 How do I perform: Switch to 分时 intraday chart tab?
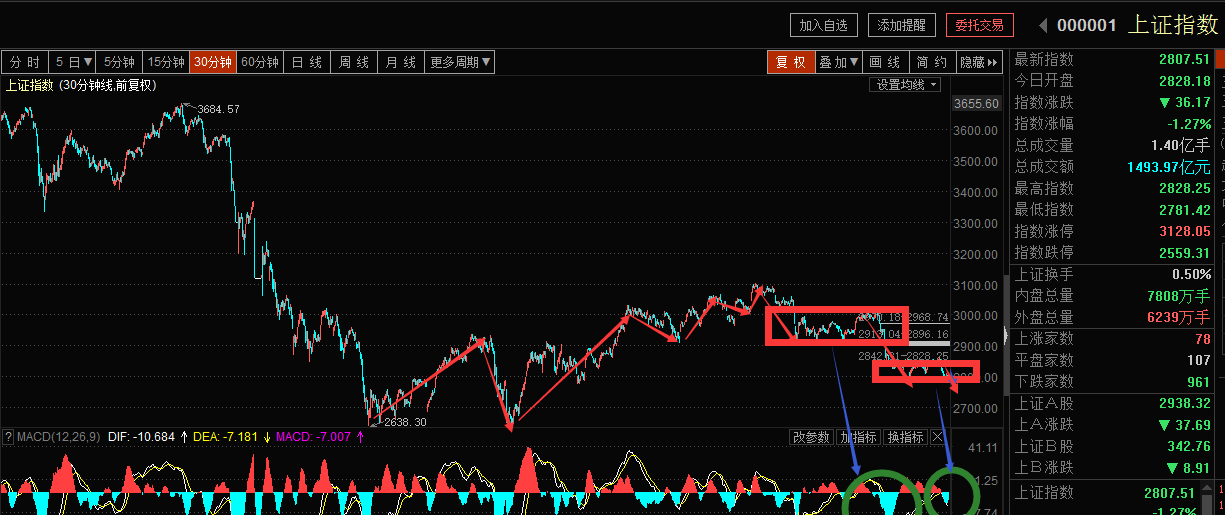[x=25, y=62]
